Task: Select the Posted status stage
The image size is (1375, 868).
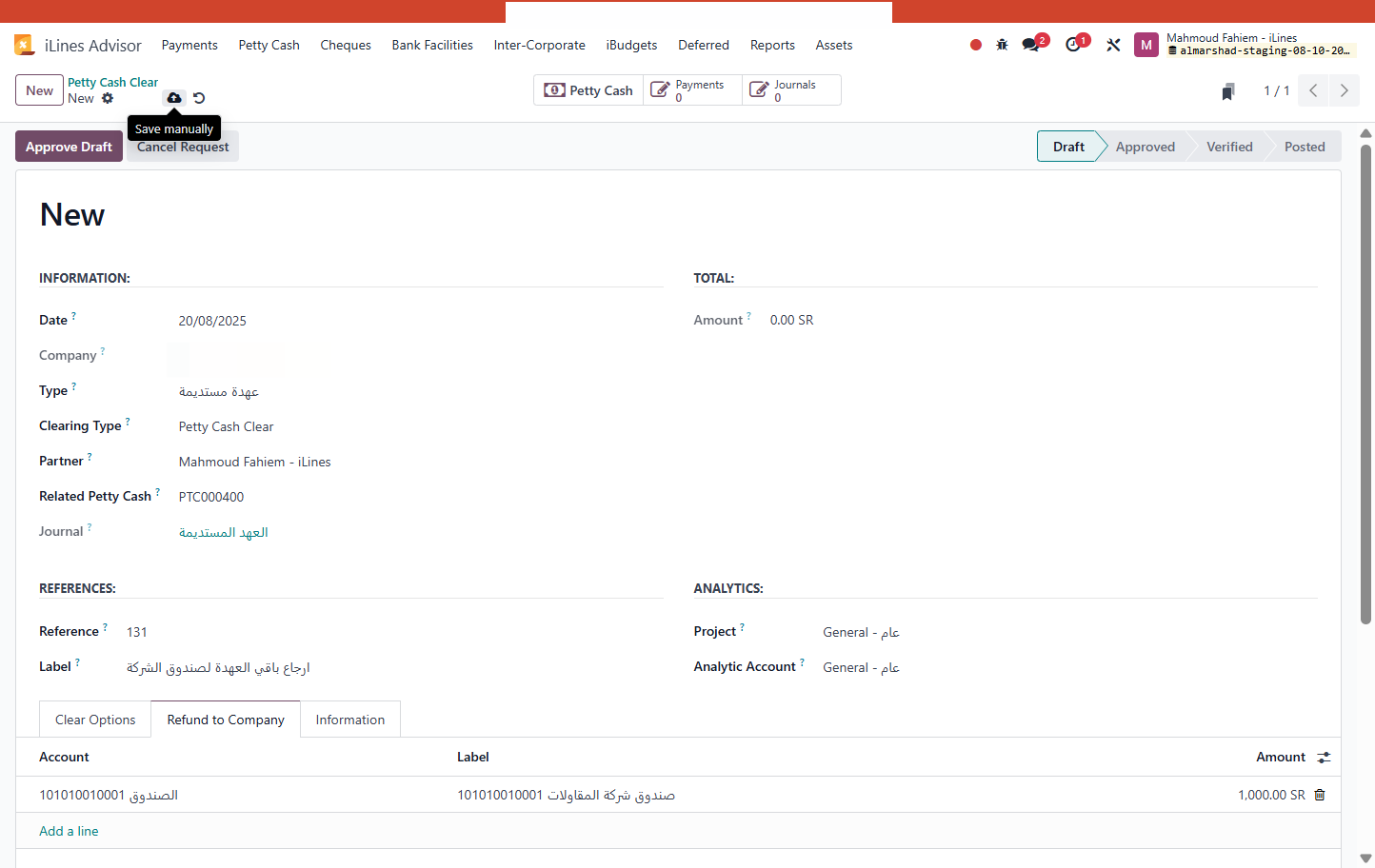Action: 1305,147
